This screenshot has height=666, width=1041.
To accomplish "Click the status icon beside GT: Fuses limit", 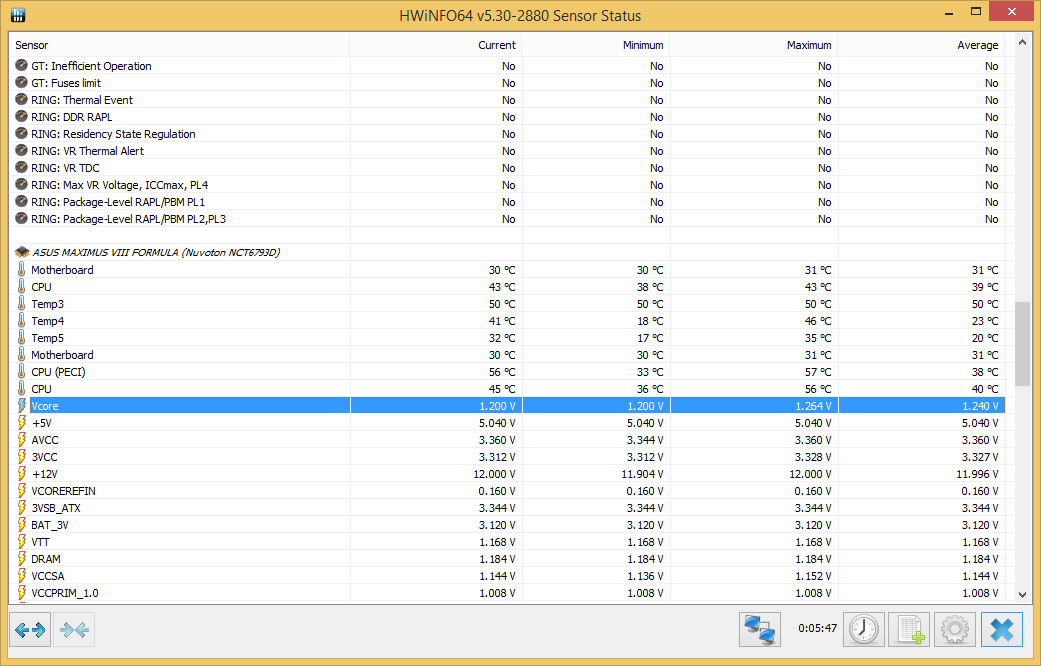I will 21,82.
